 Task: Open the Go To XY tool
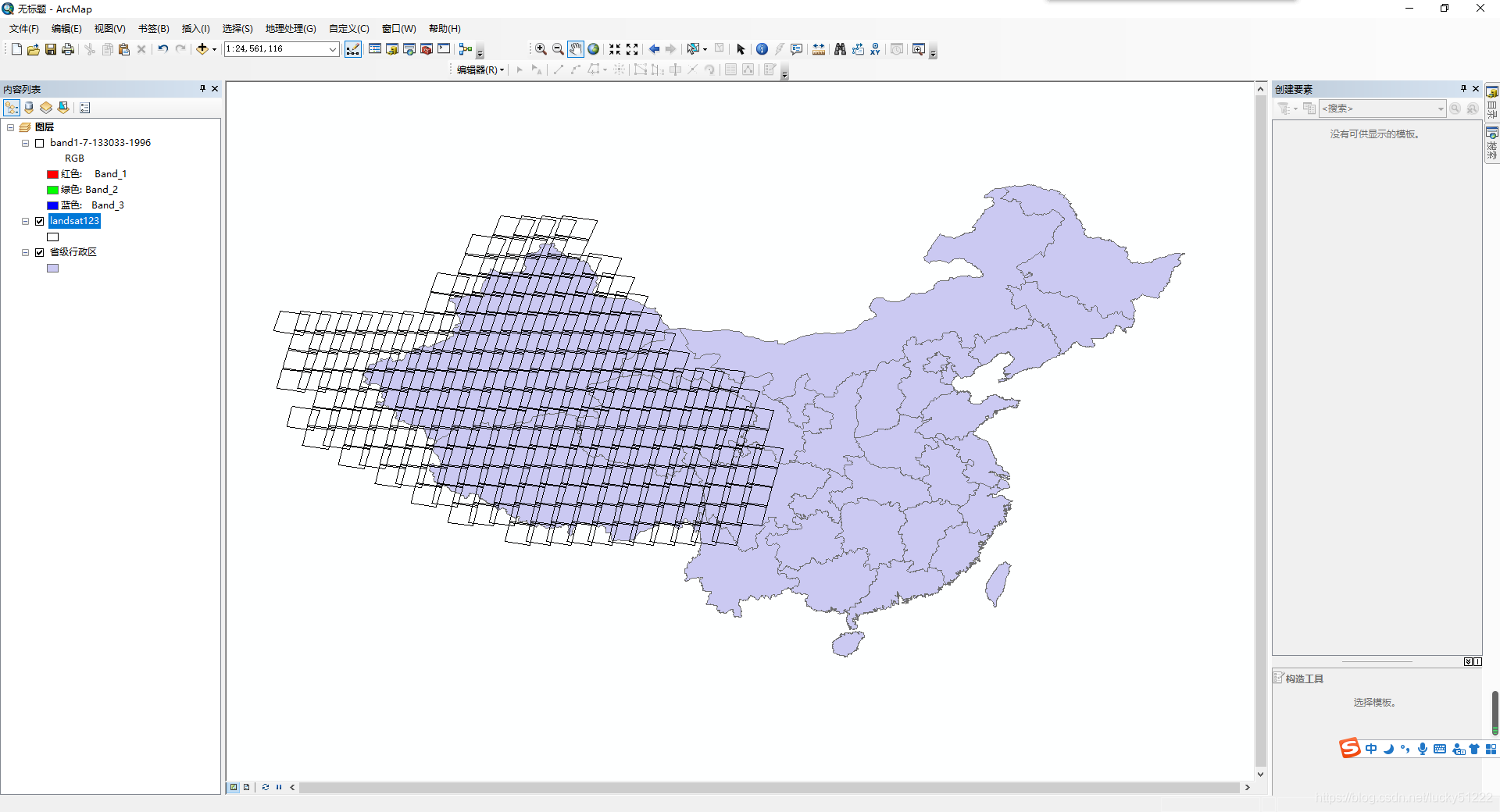pos(875,49)
